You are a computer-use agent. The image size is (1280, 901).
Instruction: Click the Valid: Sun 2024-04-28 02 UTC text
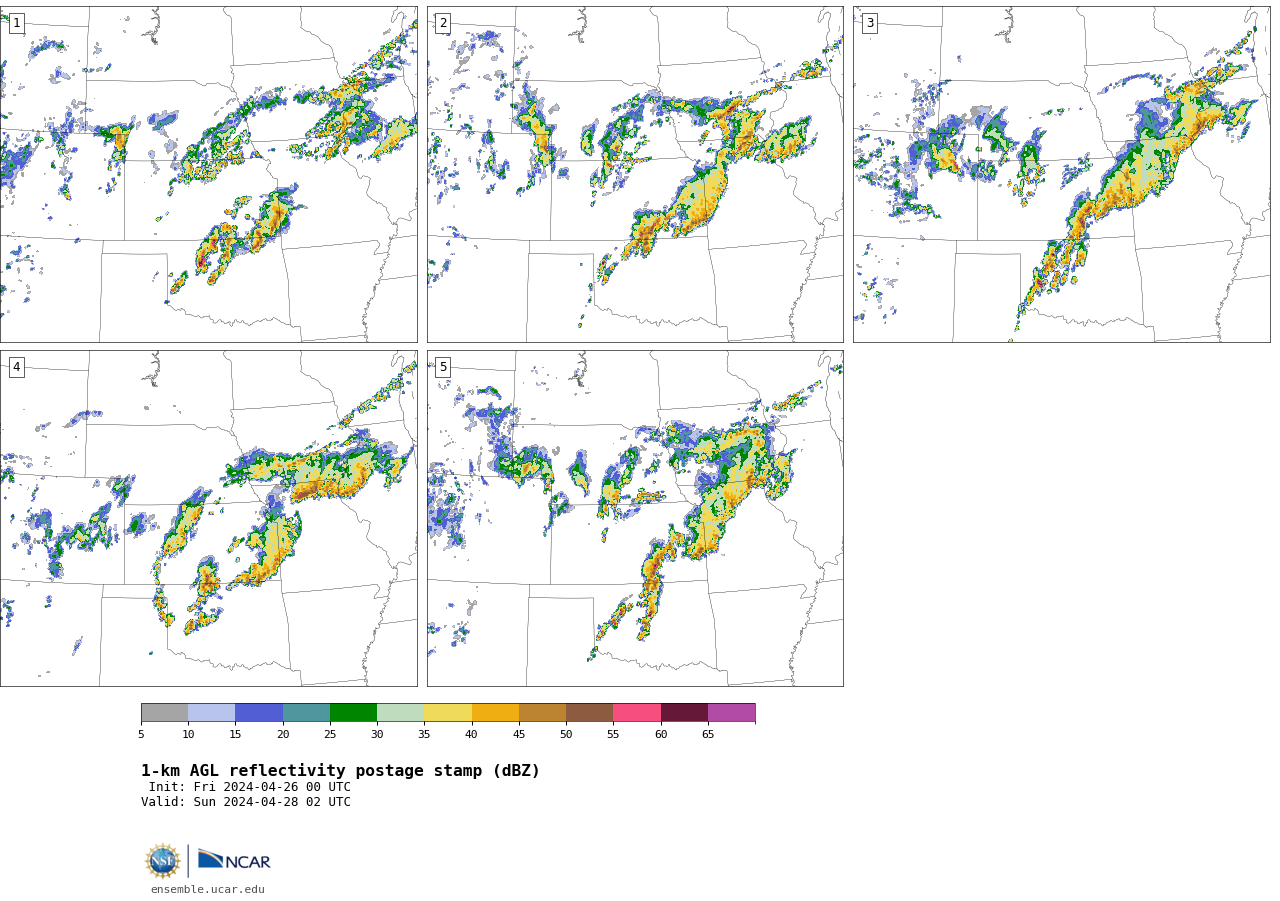[x=246, y=802]
